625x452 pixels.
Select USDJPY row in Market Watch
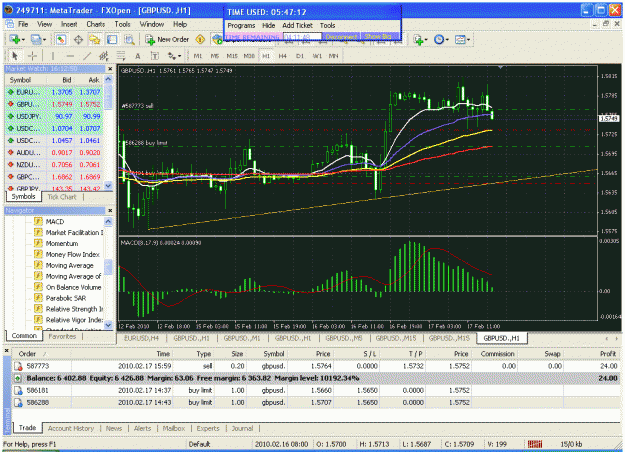coord(54,116)
